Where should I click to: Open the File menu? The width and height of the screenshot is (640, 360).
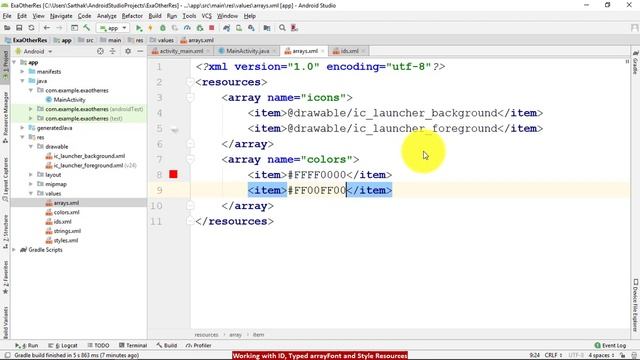[x=7, y=16]
